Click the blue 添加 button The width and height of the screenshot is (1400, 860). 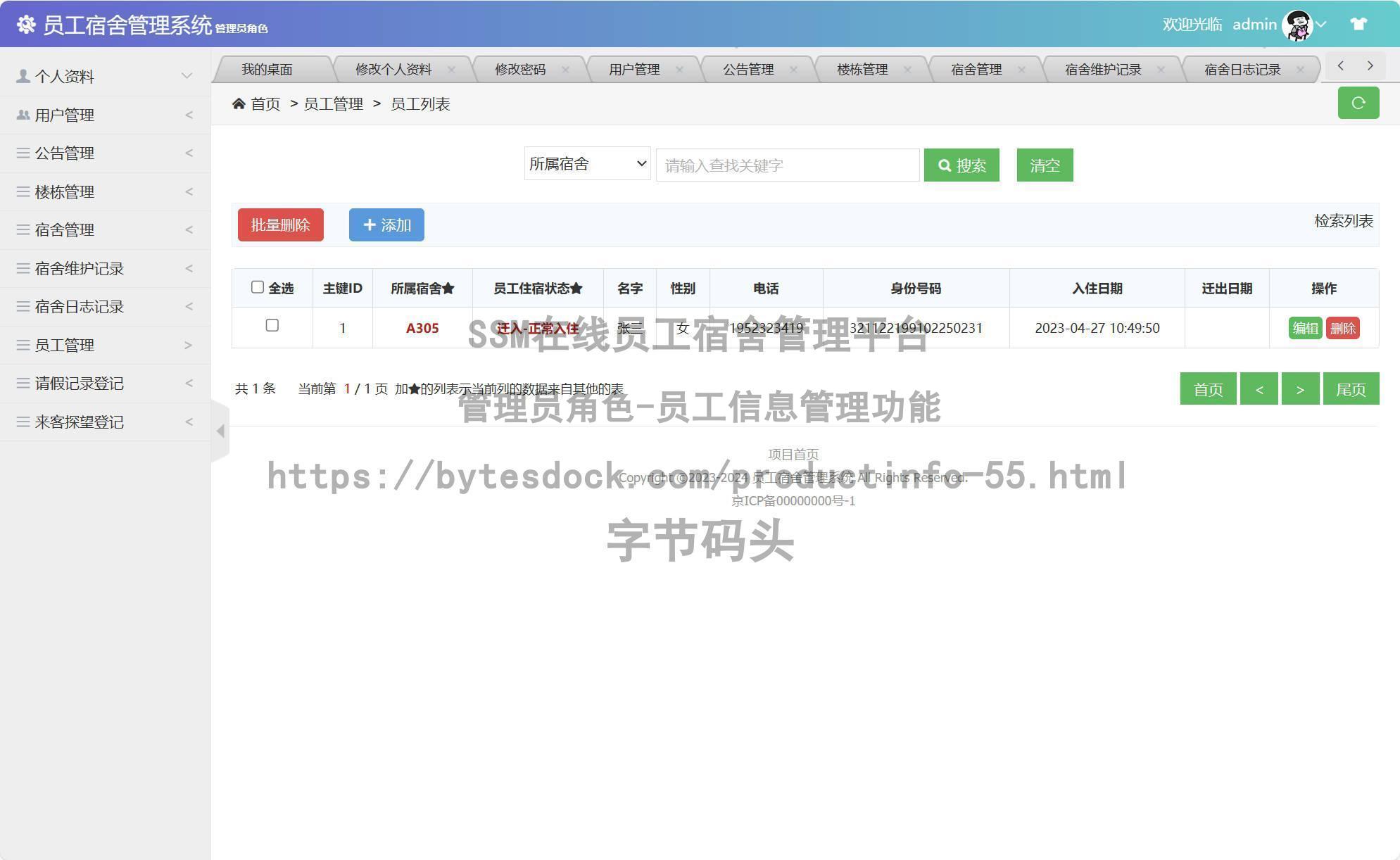click(x=386, y=225)
